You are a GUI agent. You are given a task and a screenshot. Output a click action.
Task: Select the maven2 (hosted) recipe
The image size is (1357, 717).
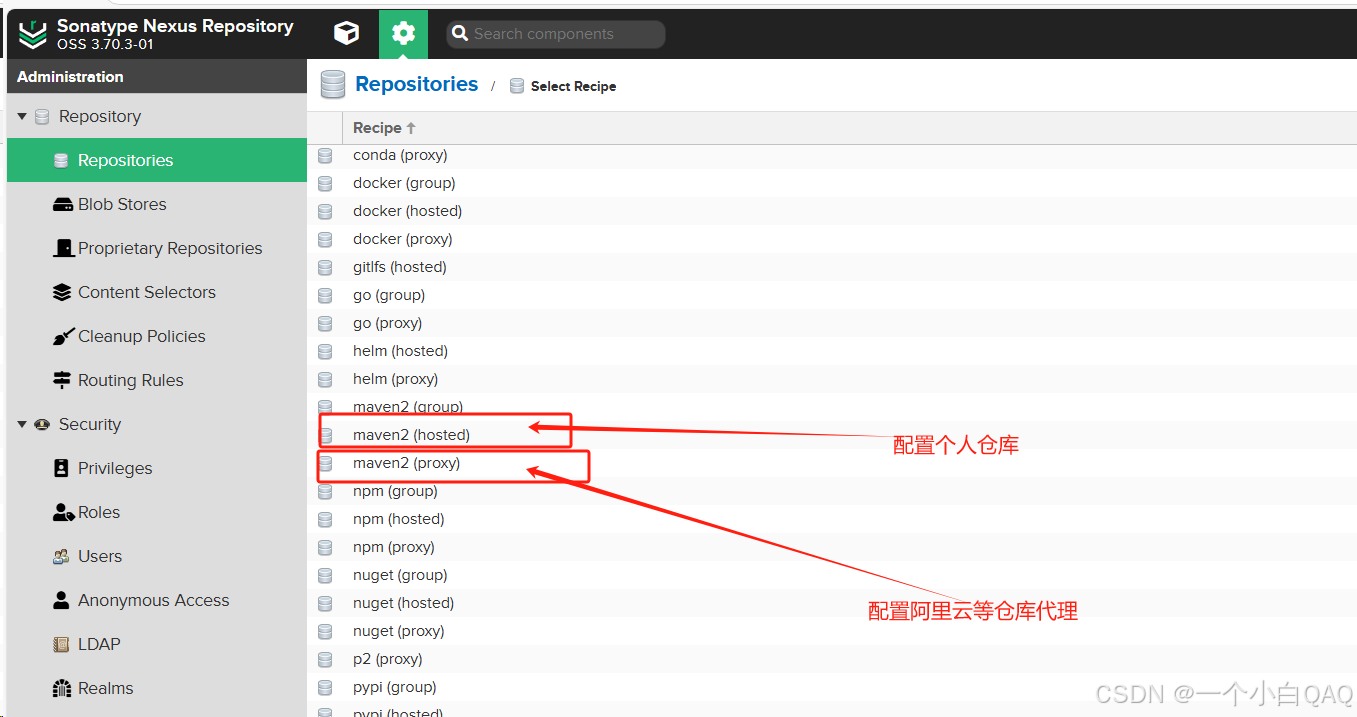click(x=832, y=435)
